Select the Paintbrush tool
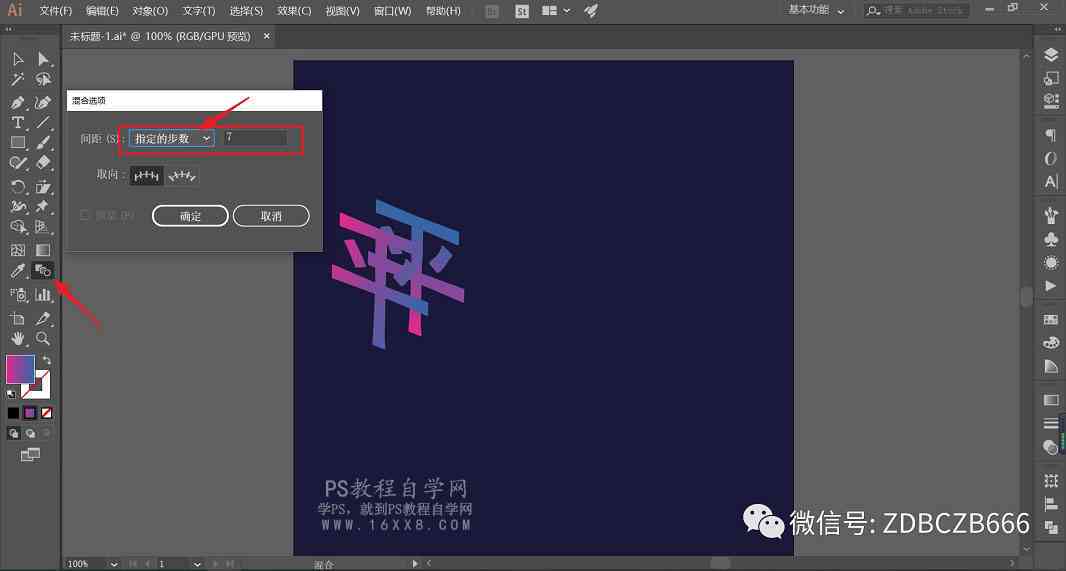The height and width of the screenshot is (571, 1066). point(43,143)
